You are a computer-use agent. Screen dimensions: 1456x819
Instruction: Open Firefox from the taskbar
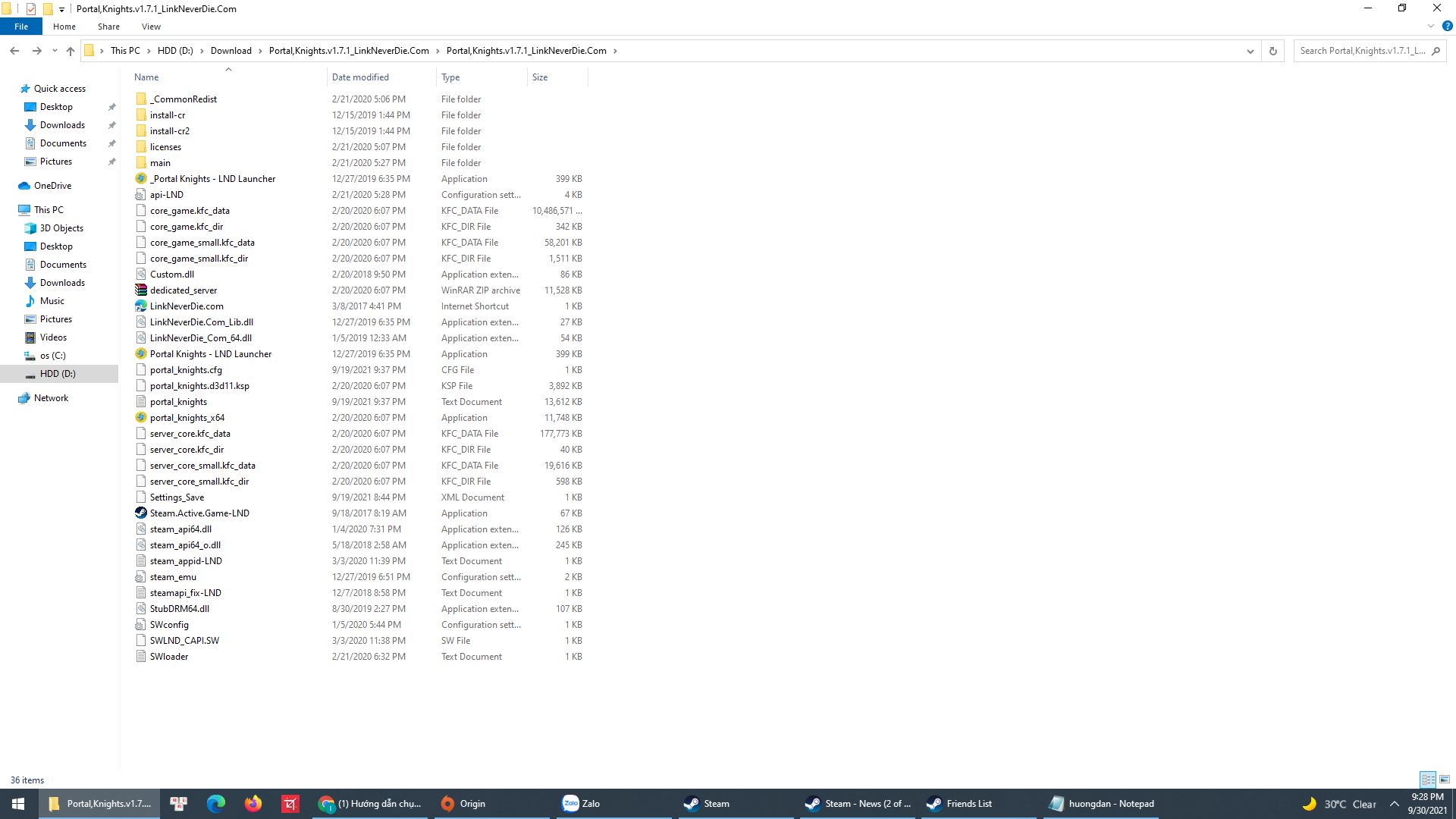tap(253, 804)
